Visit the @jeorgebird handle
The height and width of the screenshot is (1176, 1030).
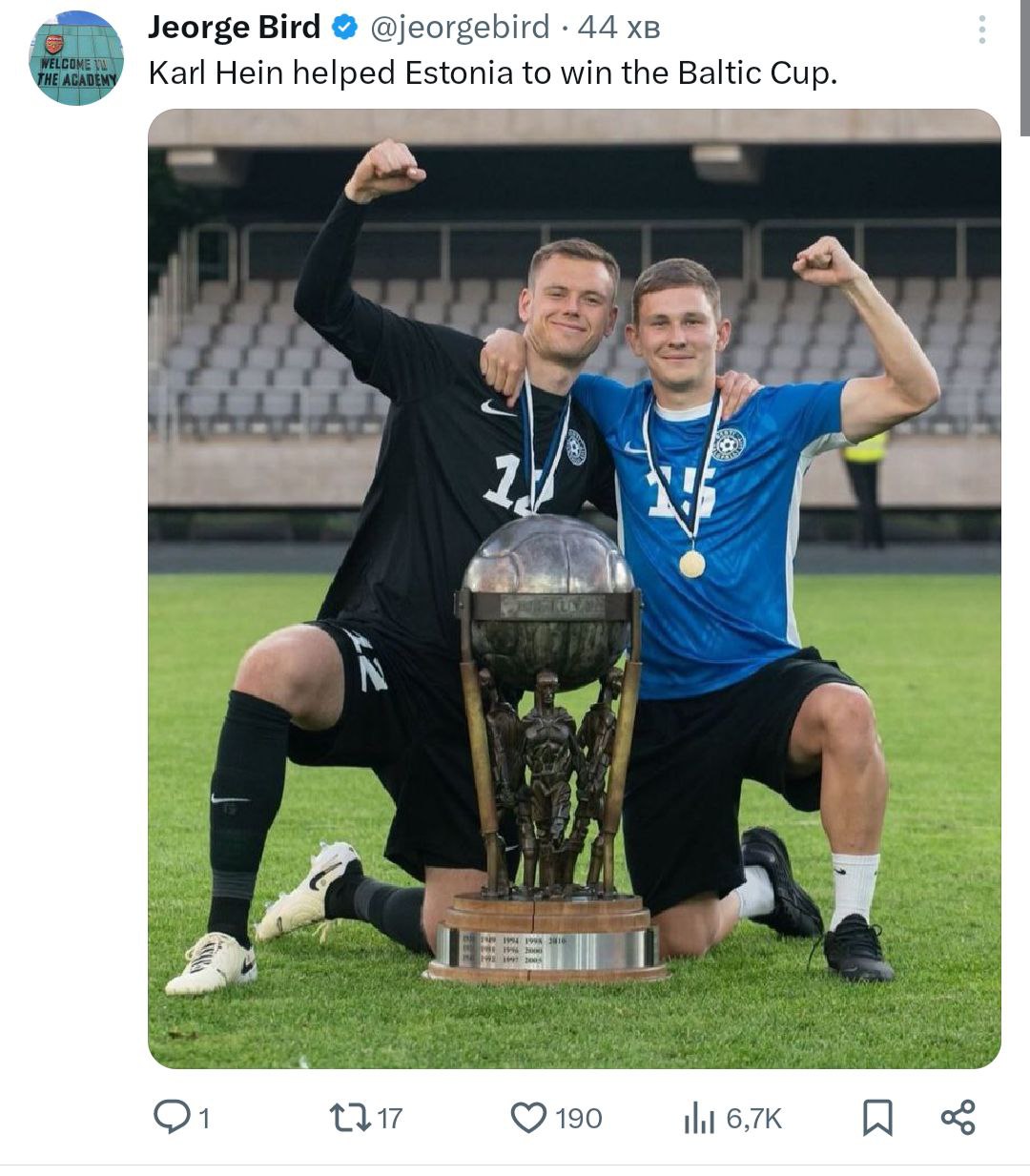tap(460, 28)
